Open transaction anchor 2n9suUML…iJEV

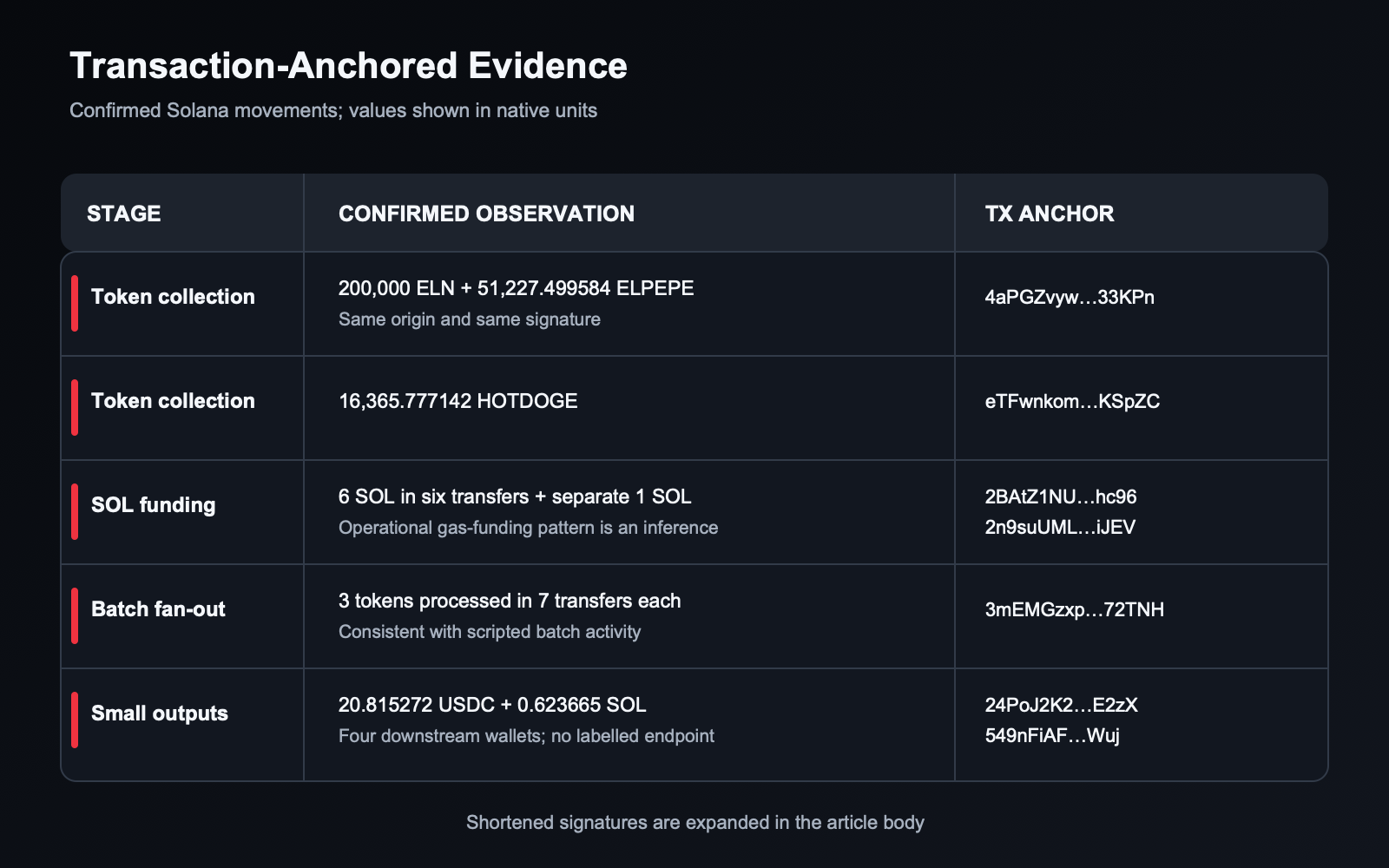(x=1060, y=527)
